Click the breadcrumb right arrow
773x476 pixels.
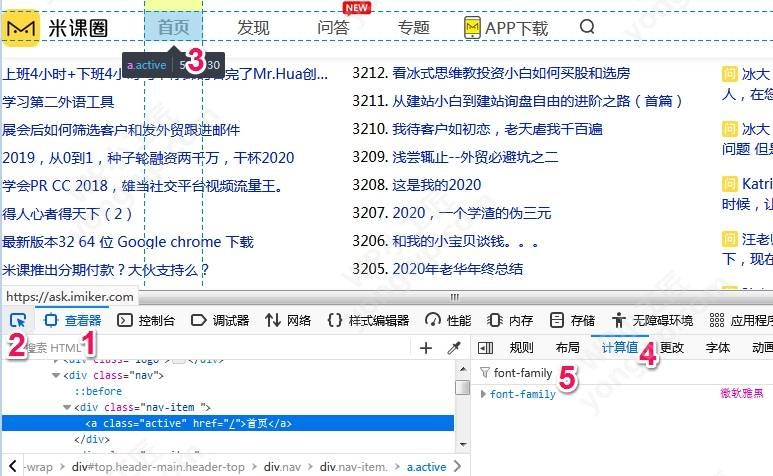point(457,466)
